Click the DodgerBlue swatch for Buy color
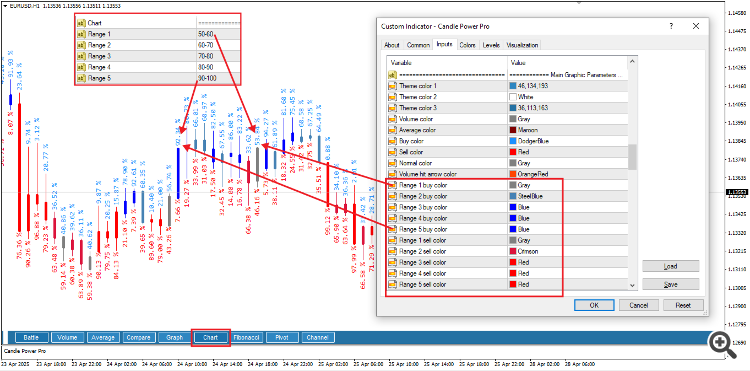Viewport: 750px width, 371px height. (x=513, y=141)
